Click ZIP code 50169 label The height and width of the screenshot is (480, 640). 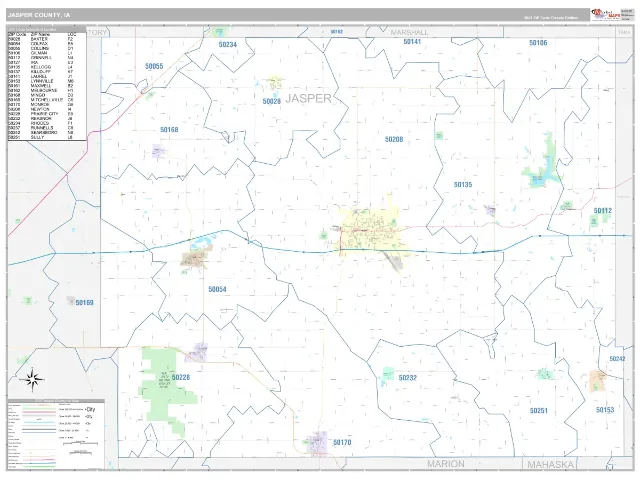click(84, 302)
